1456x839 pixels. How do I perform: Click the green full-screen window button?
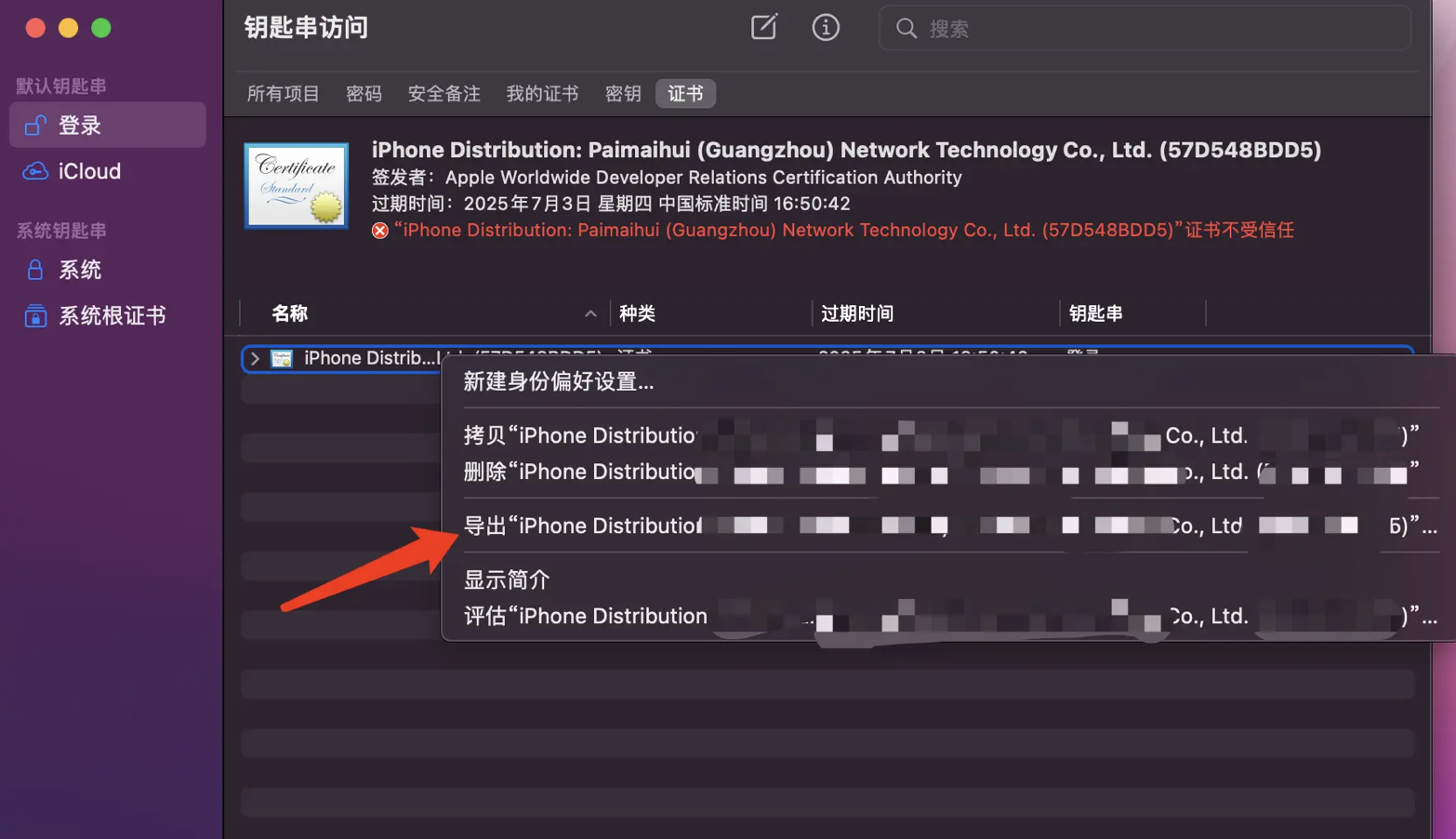(101, 28)
